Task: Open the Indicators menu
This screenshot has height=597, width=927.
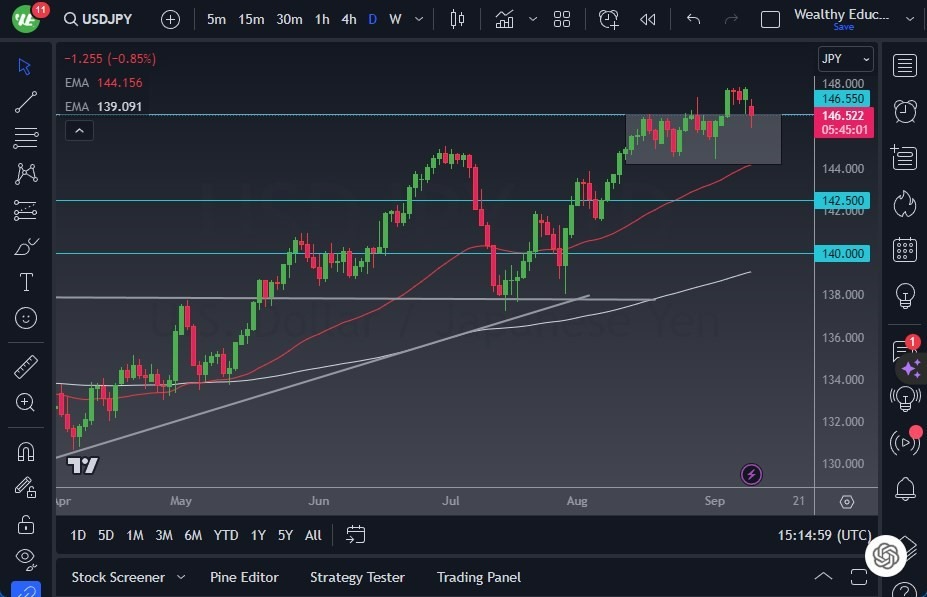Action: 504,18
